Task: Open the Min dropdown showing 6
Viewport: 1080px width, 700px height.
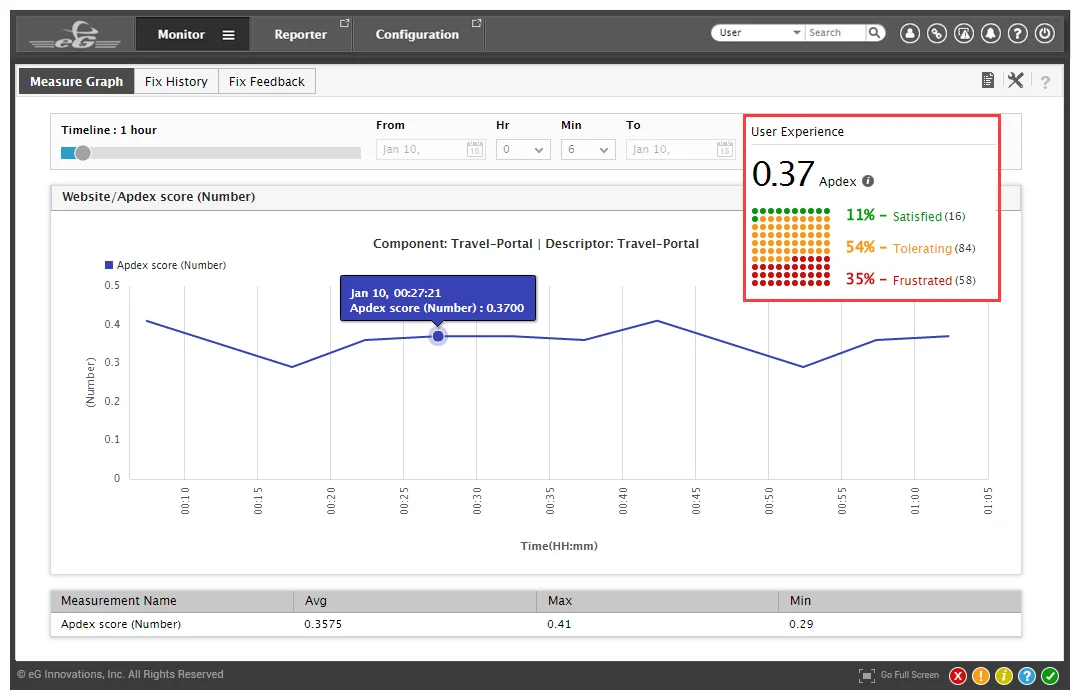Action: click(588, 150)
